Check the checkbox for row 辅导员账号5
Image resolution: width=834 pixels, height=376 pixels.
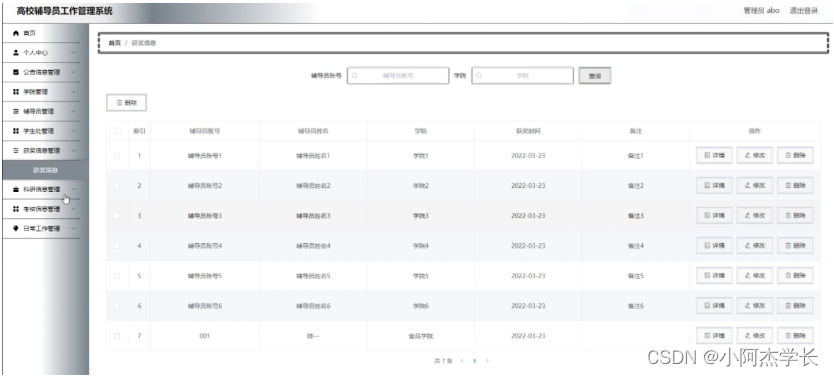tap(117, 276)
